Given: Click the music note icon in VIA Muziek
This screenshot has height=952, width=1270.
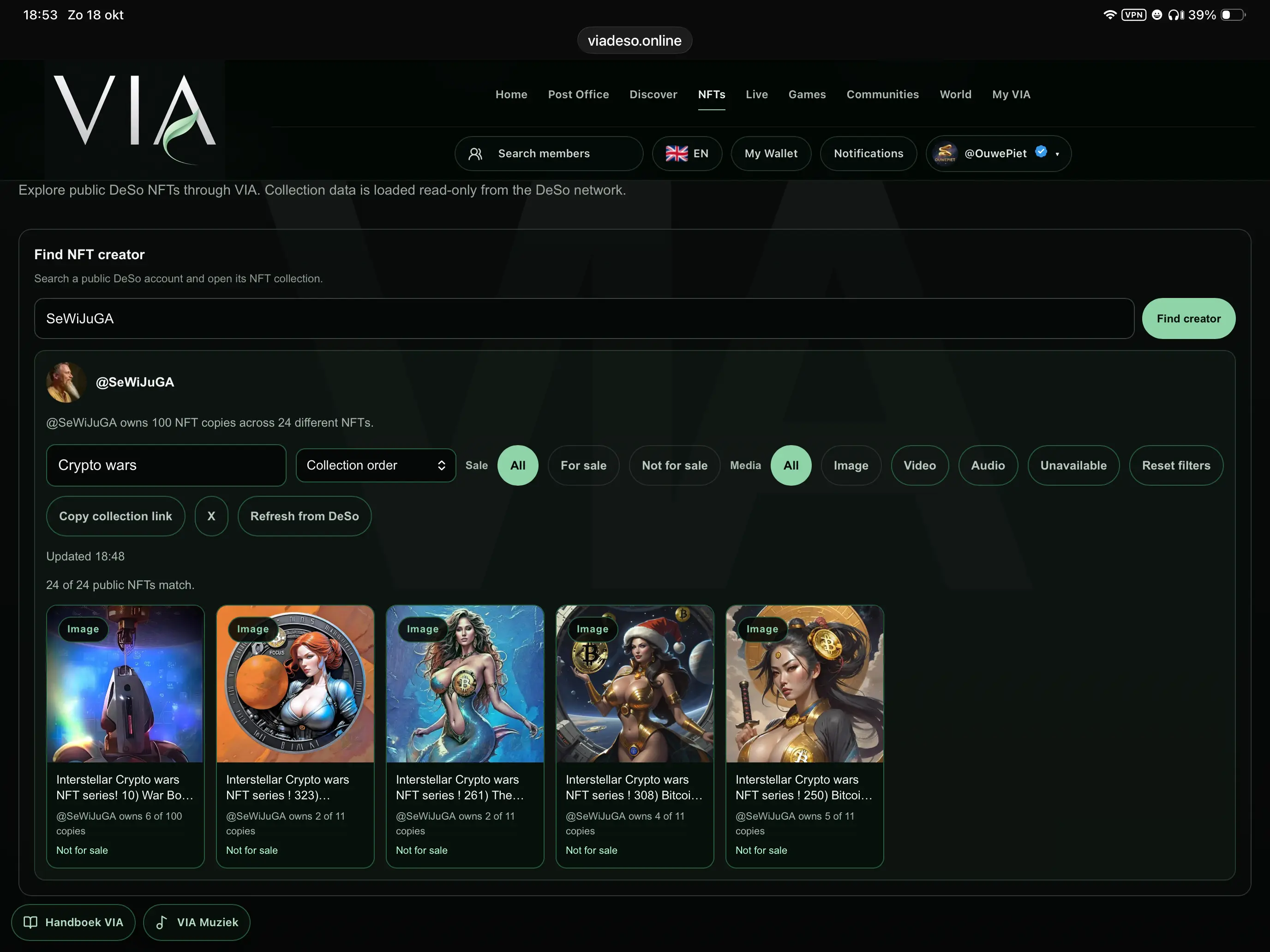Looking at the screenshot, I should 162,922.
